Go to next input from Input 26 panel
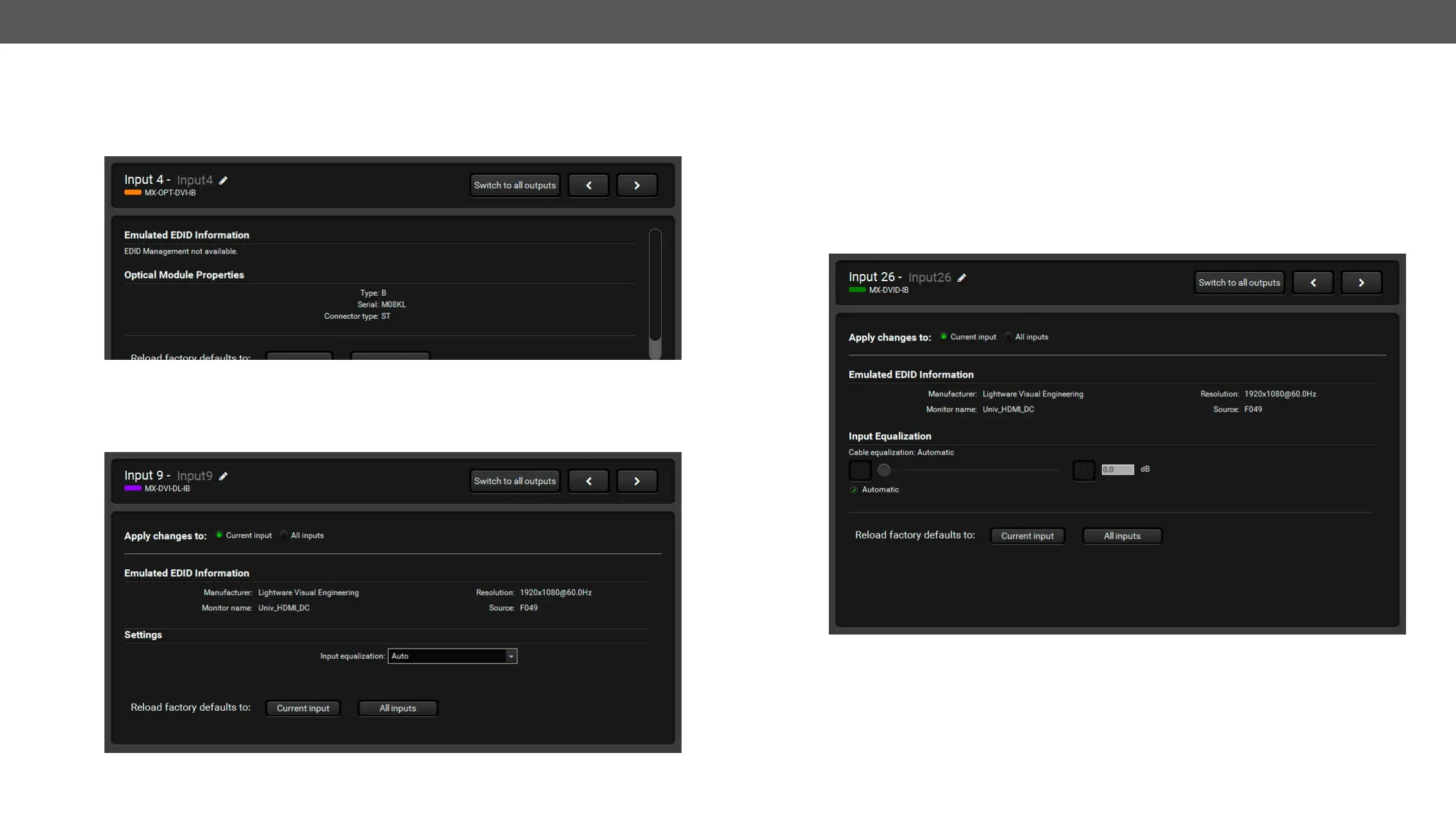 point(1361,283)
